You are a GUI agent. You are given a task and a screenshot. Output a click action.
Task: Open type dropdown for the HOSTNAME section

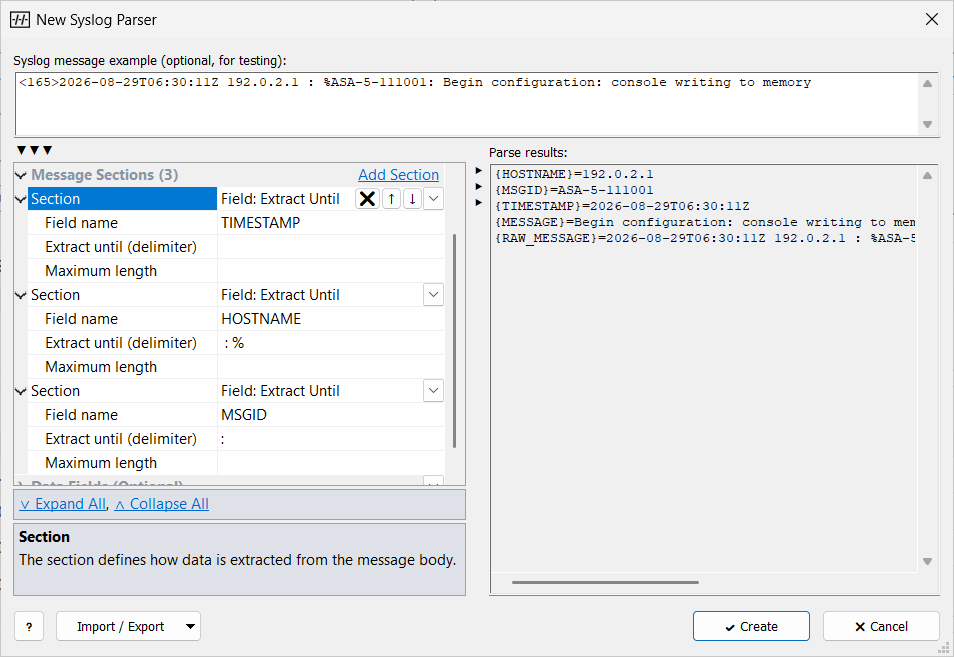433,295
